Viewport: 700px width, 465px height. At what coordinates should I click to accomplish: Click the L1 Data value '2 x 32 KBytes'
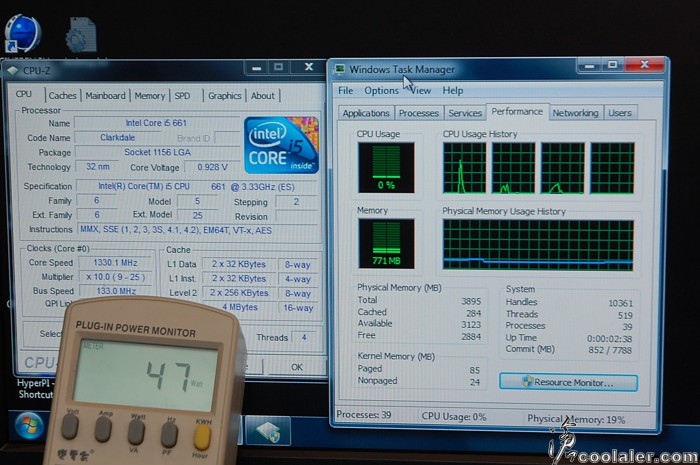tap(238, 264)
